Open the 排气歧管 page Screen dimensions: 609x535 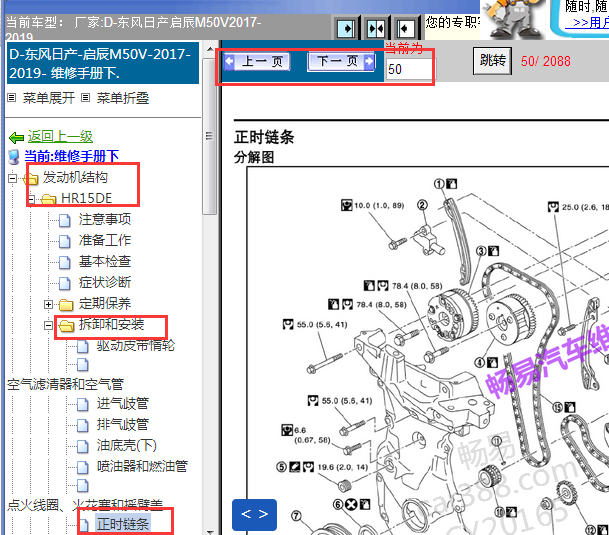[123, 424]
